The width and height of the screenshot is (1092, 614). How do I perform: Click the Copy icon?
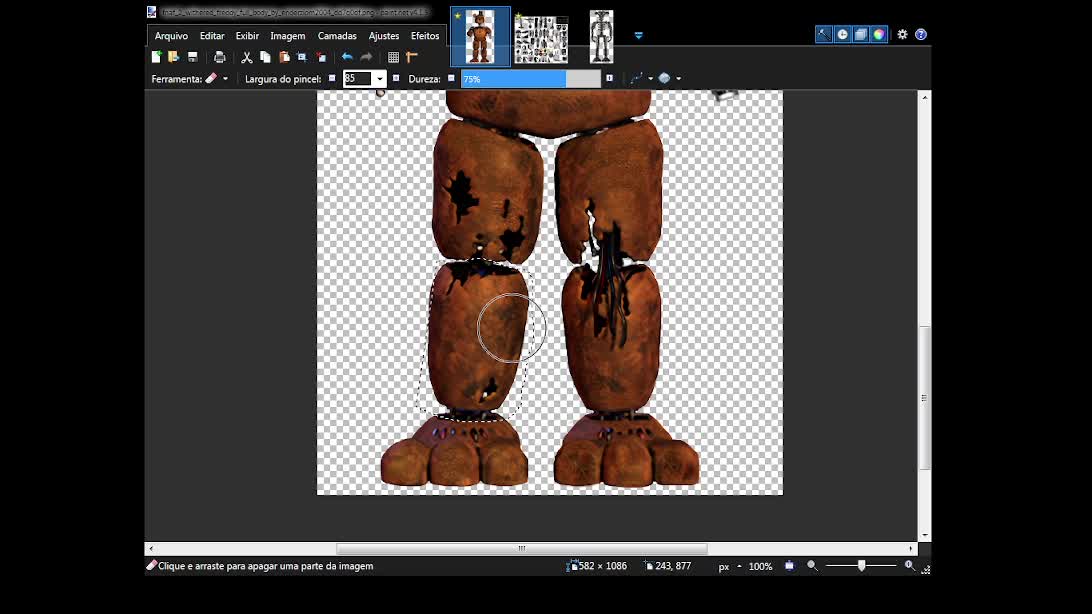[x=265, y=57]
